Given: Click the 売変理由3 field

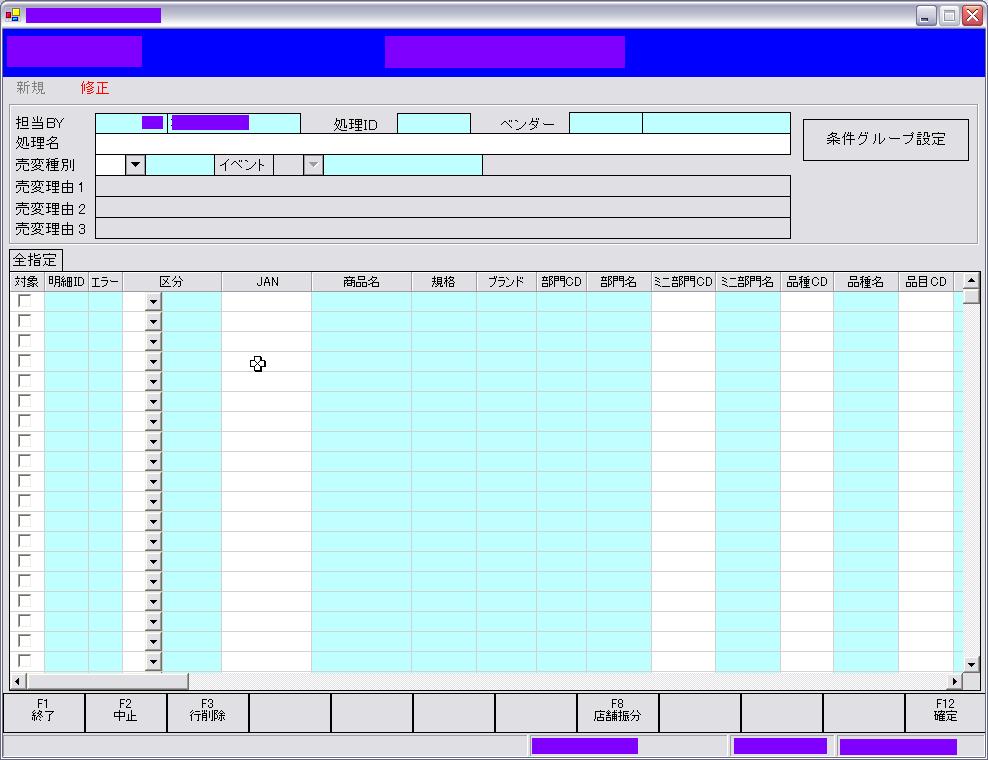Looking at the screenshot, I should point(442,228).
